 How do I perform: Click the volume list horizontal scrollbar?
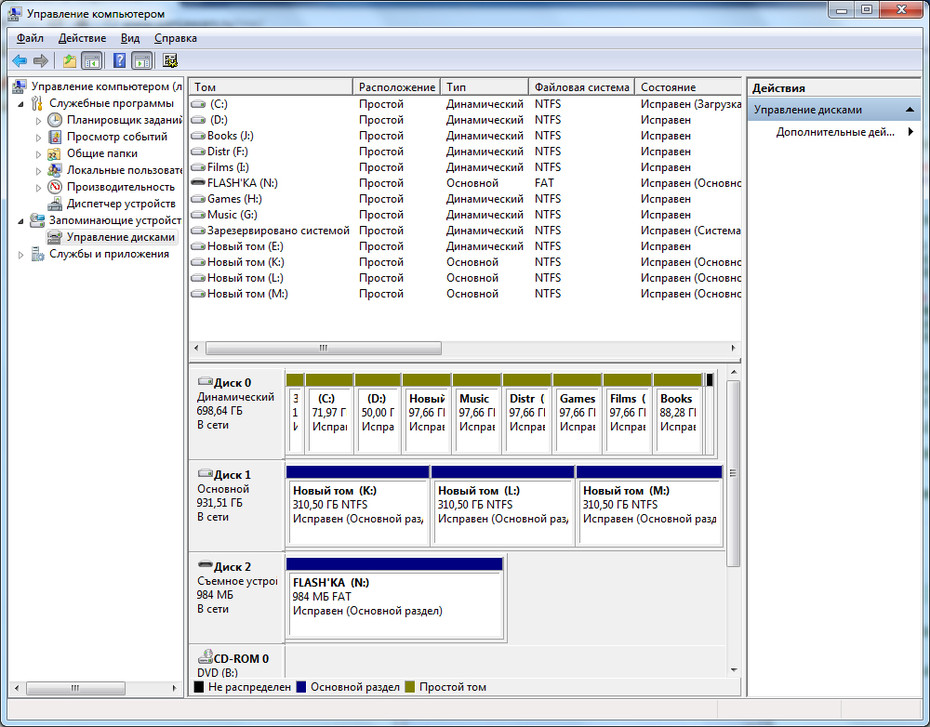[464, 348]
